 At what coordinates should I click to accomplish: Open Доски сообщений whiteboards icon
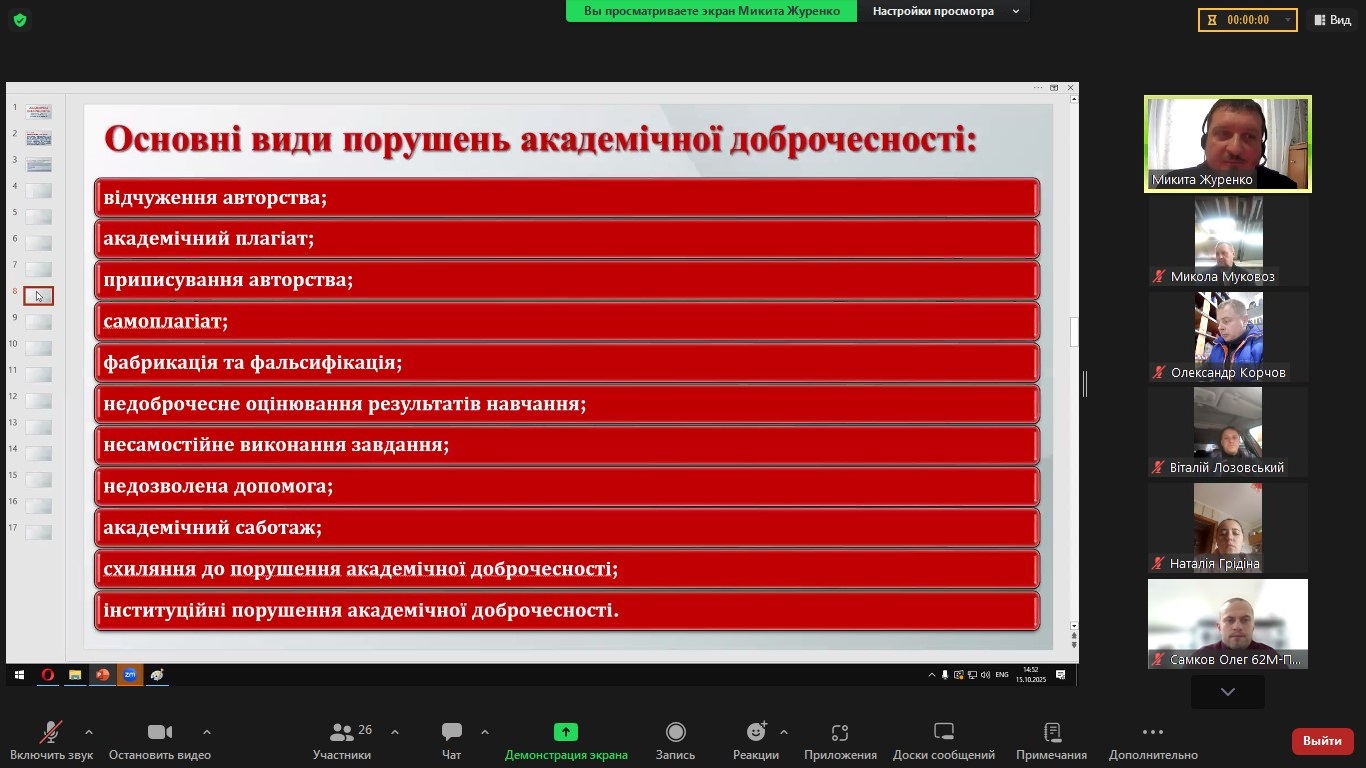943,733
